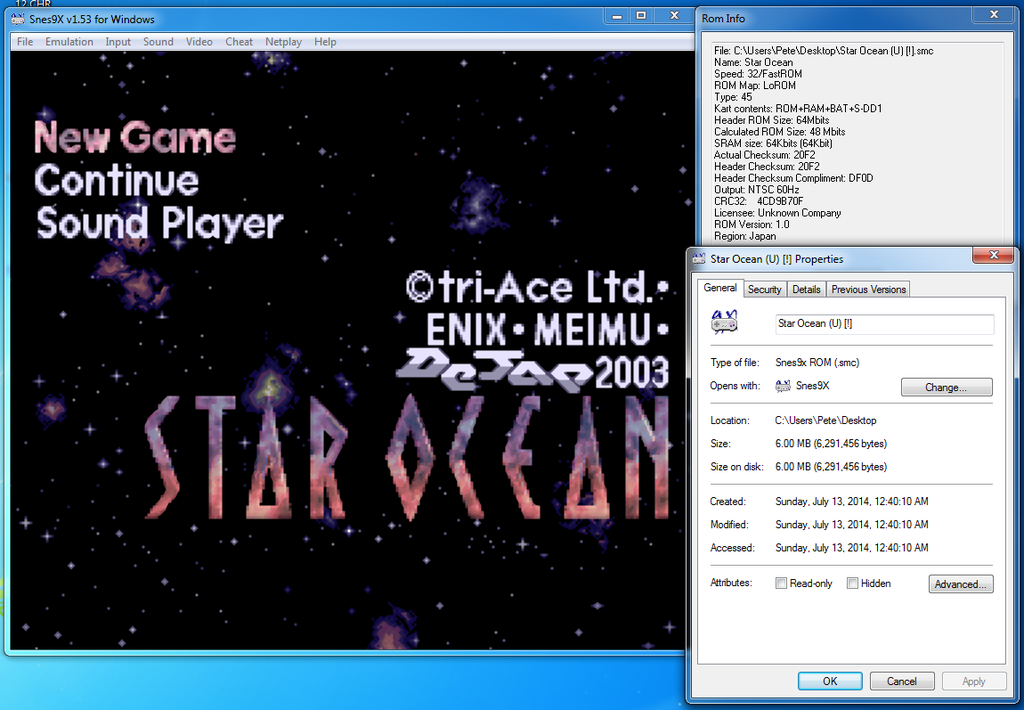1024x710 pixels.
Task: Open Advanced... attributes settings
Action: click(x=960, y=584)
